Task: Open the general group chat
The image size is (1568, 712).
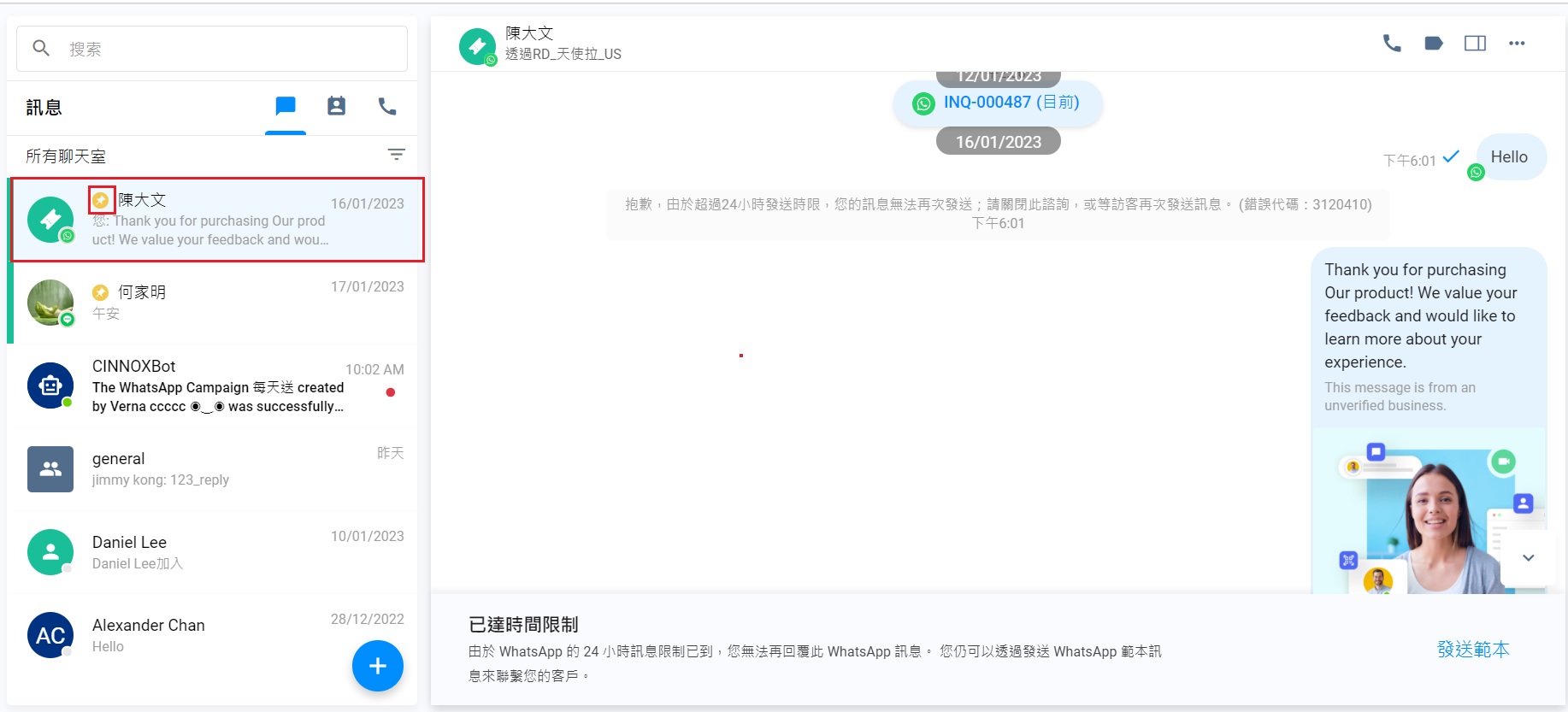Action: click(x=214, y=468)
